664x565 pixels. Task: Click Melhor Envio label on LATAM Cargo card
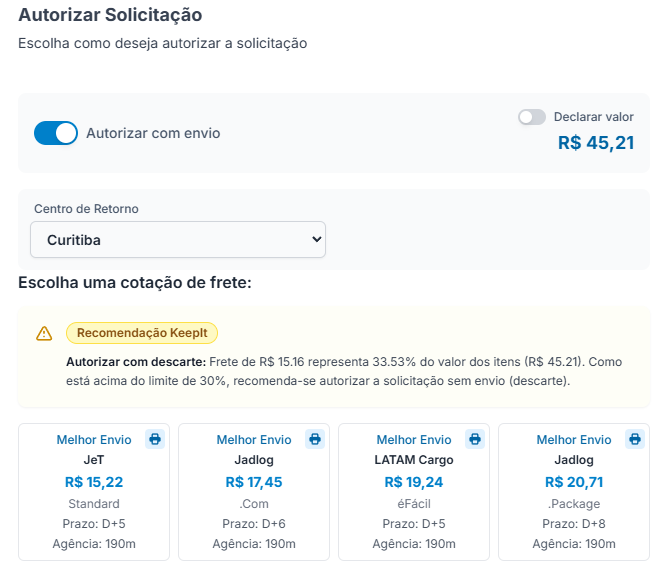click(x=414, y=440)
